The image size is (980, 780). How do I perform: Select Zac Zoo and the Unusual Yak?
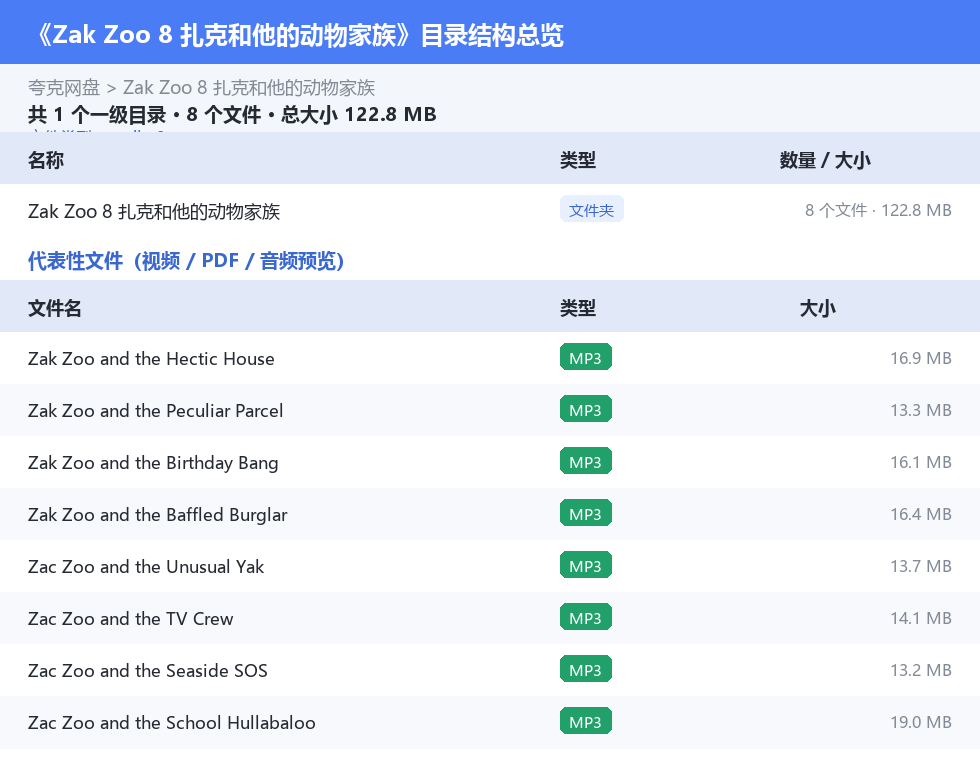(x=490, y=566)
